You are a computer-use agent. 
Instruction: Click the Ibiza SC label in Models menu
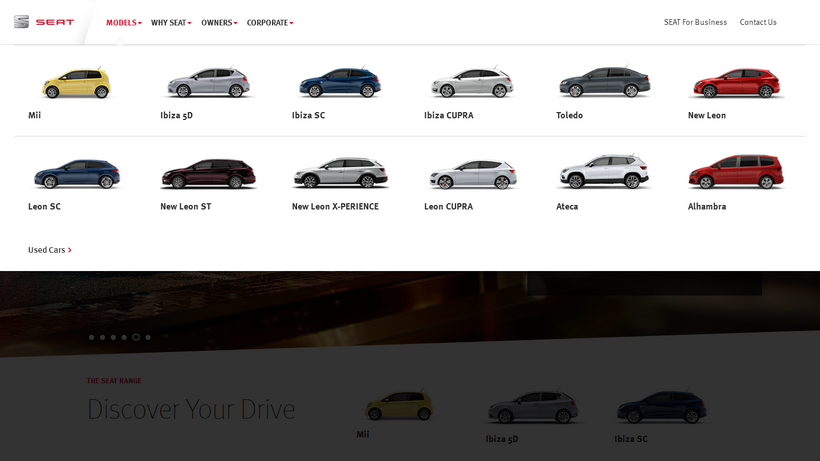click(308, 115)
